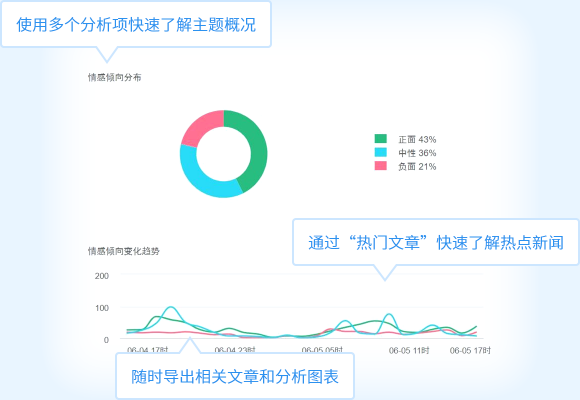Click the 06-05 17时 axis label
Viewport: 580px width, 400px height.
470,350
